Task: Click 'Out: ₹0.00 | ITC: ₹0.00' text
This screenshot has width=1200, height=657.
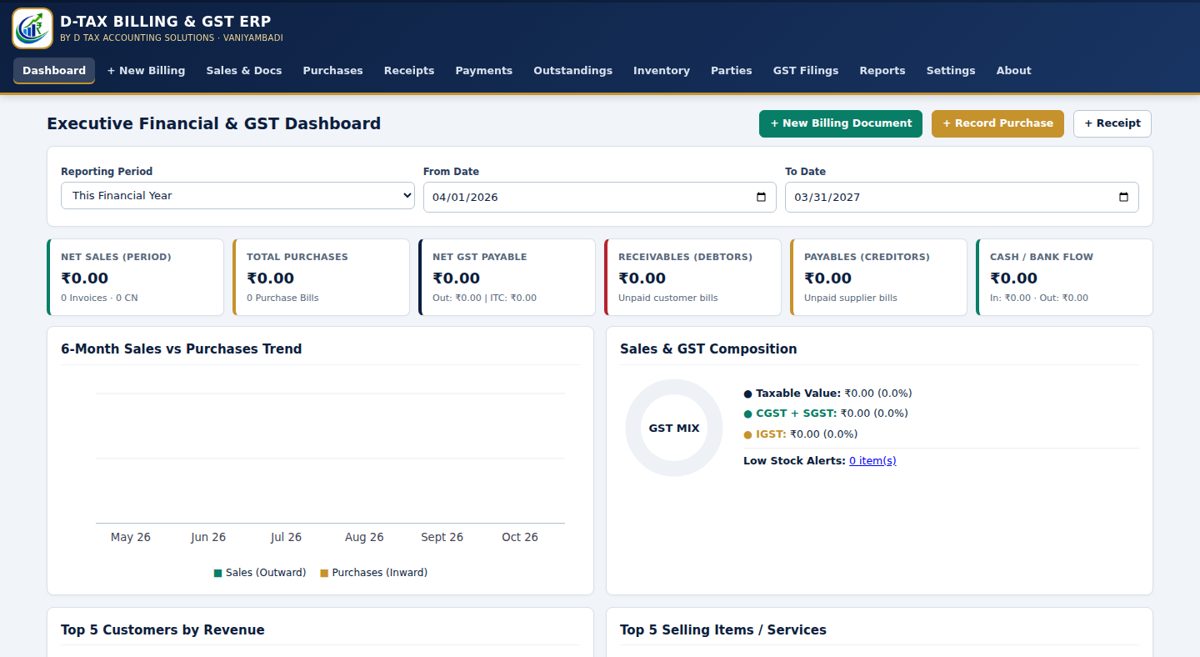Action: 485,298
